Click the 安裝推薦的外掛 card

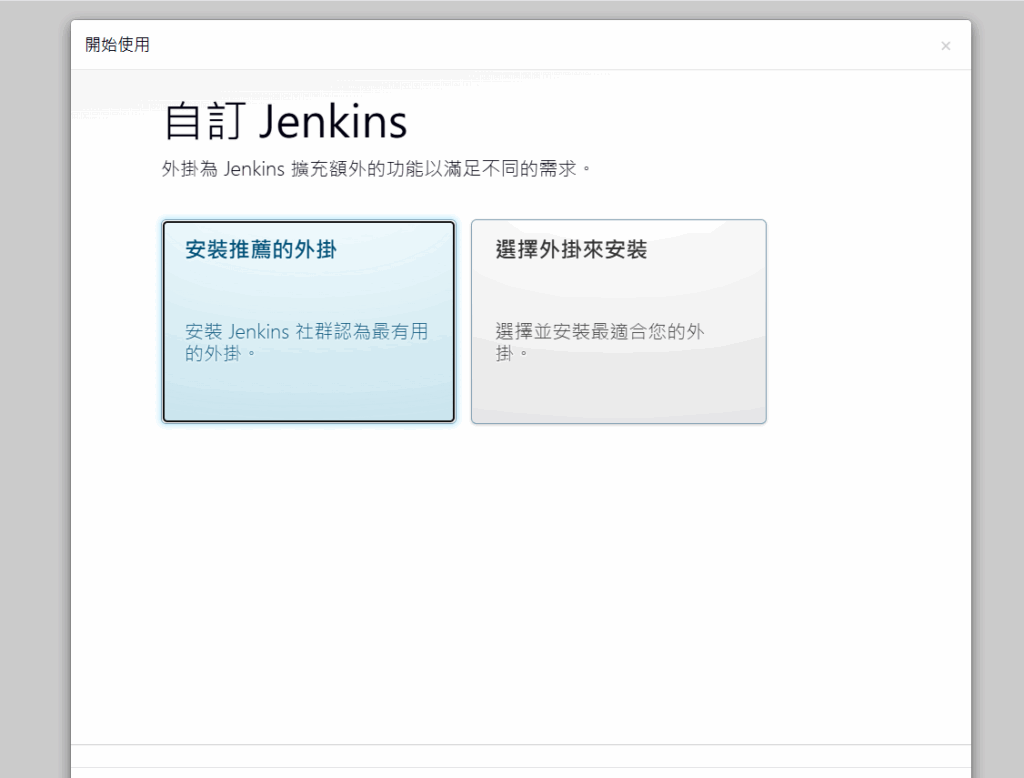(308, 321)
